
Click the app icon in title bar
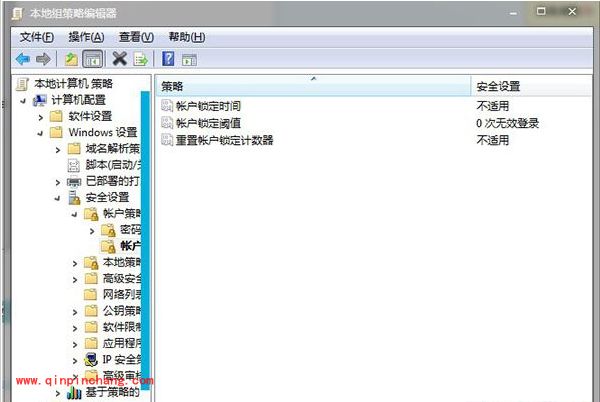(x=18, y=13)
